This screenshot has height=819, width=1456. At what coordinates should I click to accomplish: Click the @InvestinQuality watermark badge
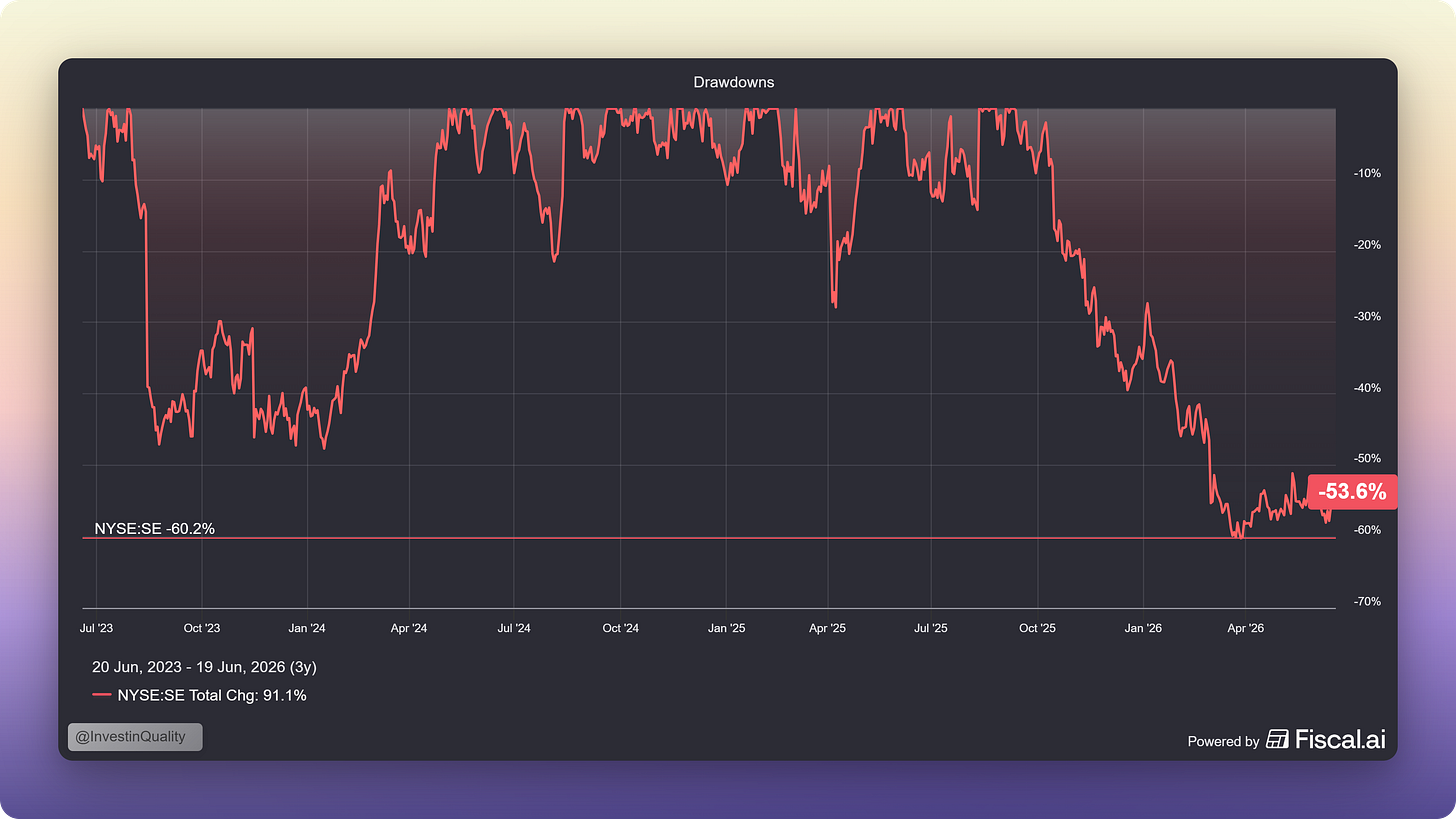click(x=135, y=737)
